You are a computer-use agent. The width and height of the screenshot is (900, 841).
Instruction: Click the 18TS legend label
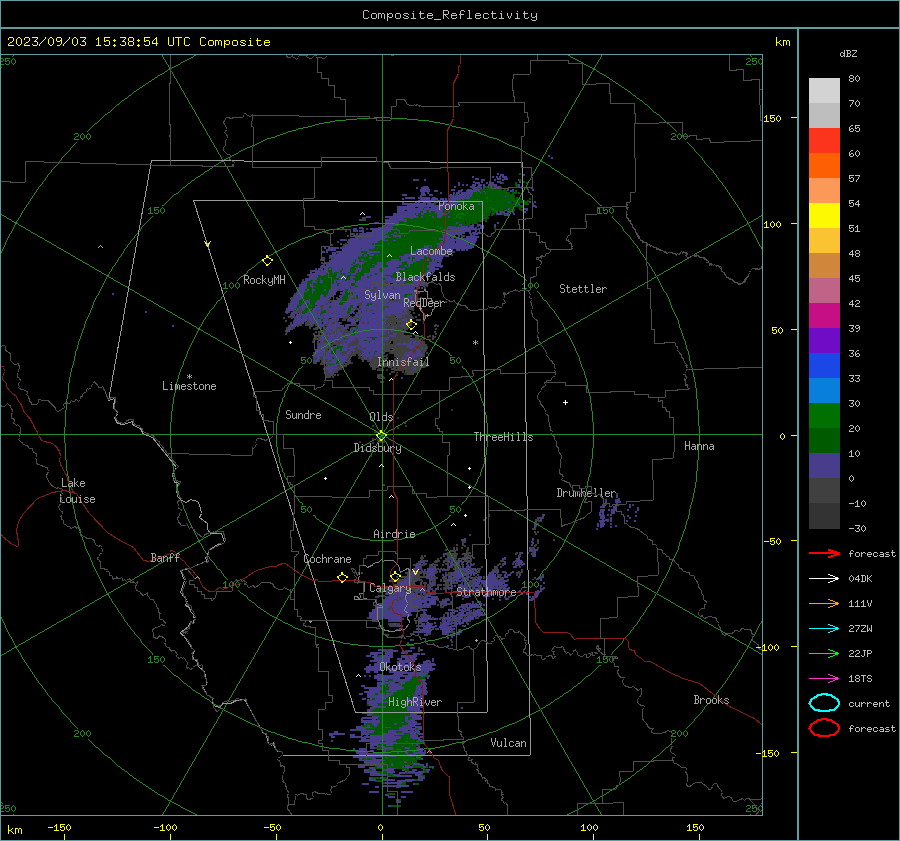860,679
